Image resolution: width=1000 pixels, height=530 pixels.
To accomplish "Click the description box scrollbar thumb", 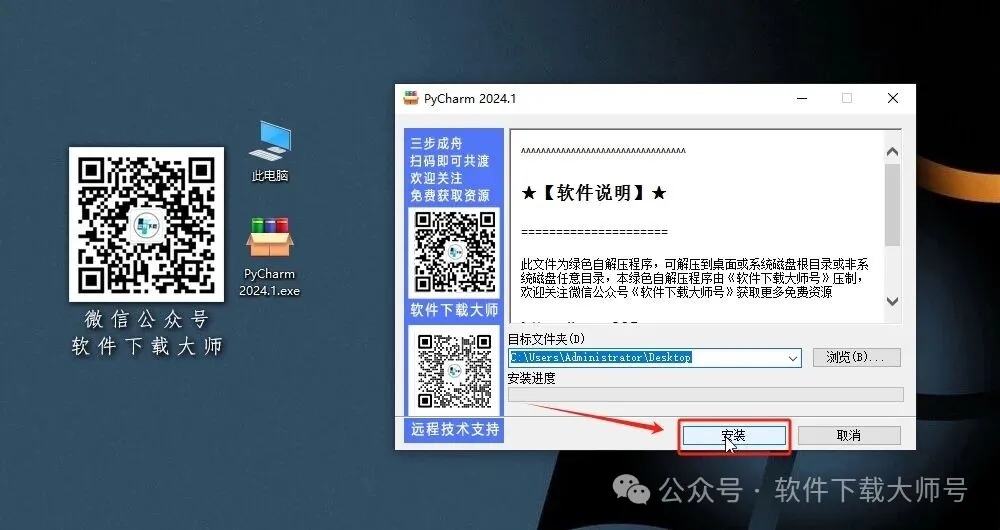I will tap(892, 204).
